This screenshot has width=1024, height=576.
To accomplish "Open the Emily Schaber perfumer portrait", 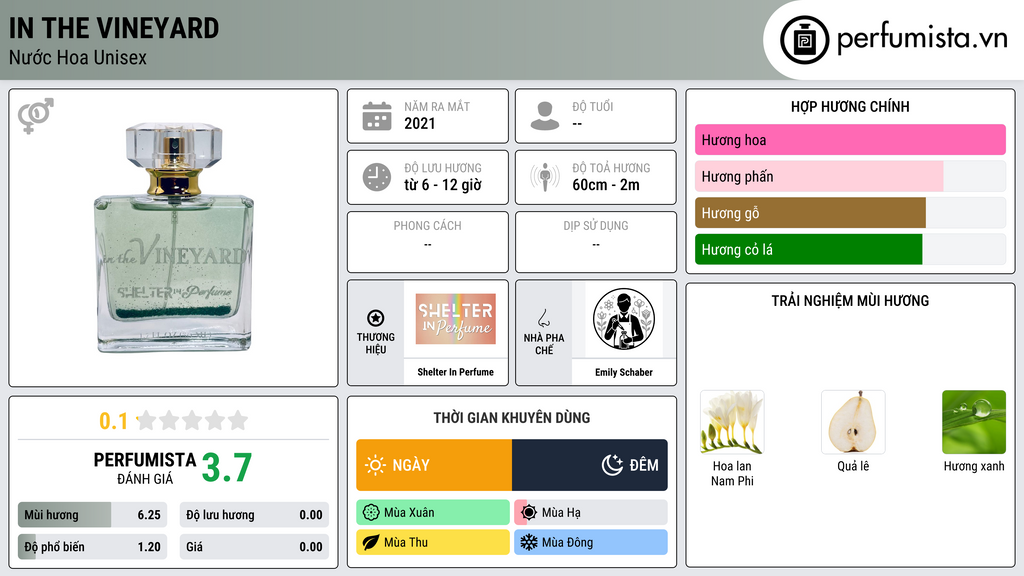I will (x=624, y=319).
